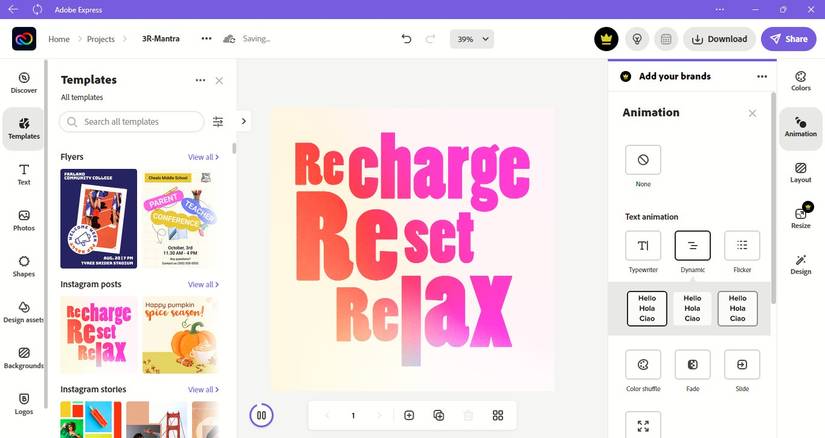Select the Farland Community College flyer template
The height and width of the screenshot is (438, 825).
[x=98, y=218]
